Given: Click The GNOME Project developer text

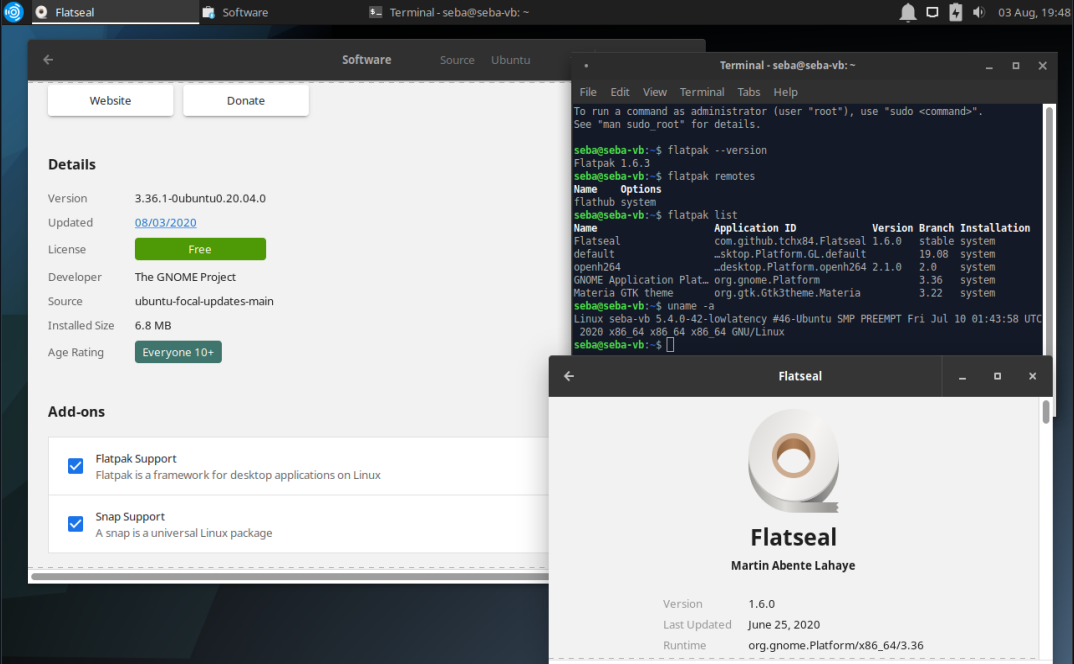Looking at the screenshot, I should point(185,277).
